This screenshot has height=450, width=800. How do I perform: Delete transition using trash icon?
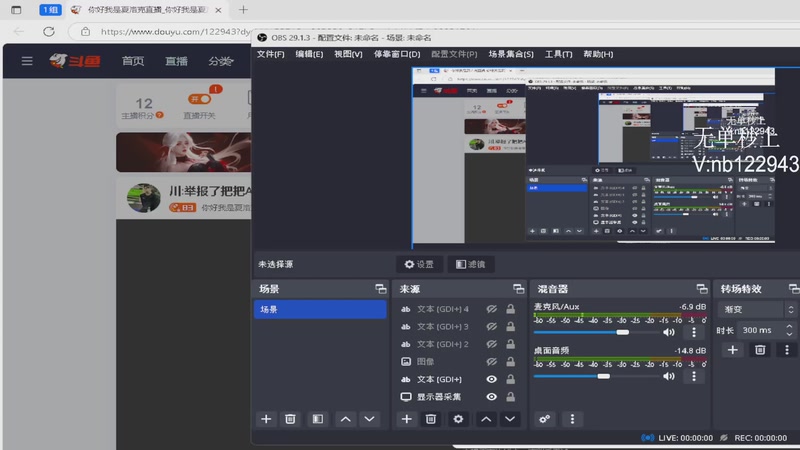[x=760, y=350]
